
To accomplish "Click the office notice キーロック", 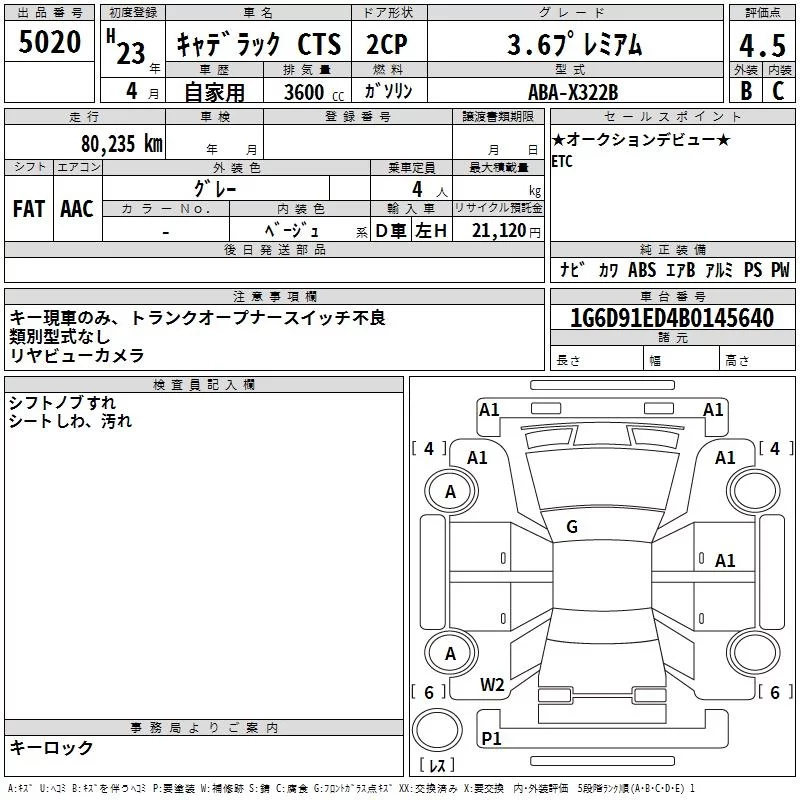I will pos(51,747).
